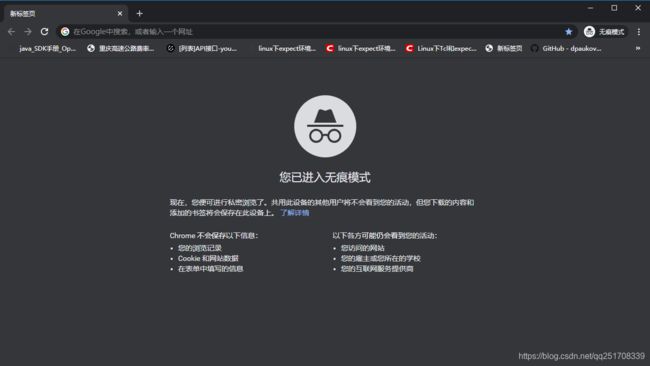Image resolution: width=650 pixels, height=366 pixels.
Task: Open the 重庆高速公路 bookmark
Action: tap(121, 48)
